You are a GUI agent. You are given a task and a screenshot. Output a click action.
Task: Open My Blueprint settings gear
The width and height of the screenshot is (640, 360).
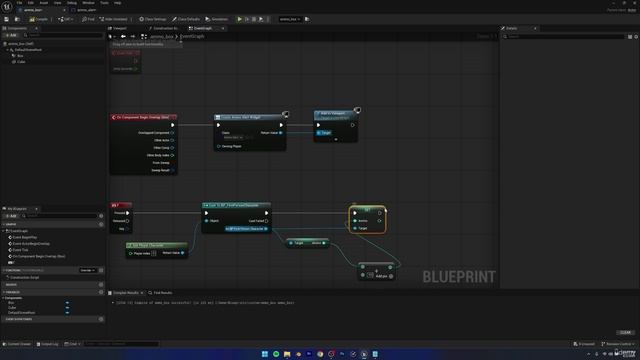click(101, 216)
